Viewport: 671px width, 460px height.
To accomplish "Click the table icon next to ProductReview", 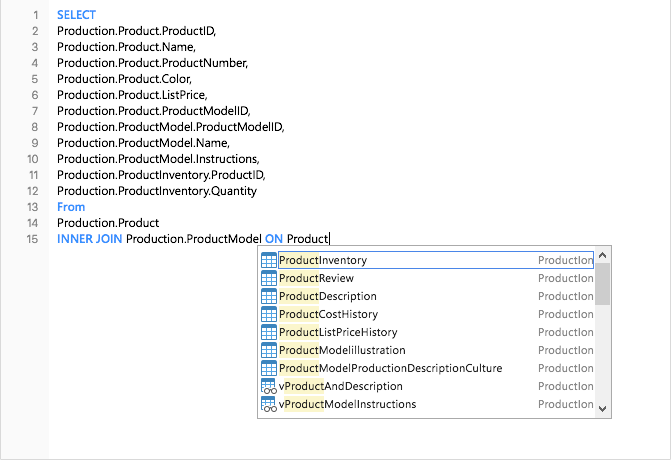I will [268, 278].
